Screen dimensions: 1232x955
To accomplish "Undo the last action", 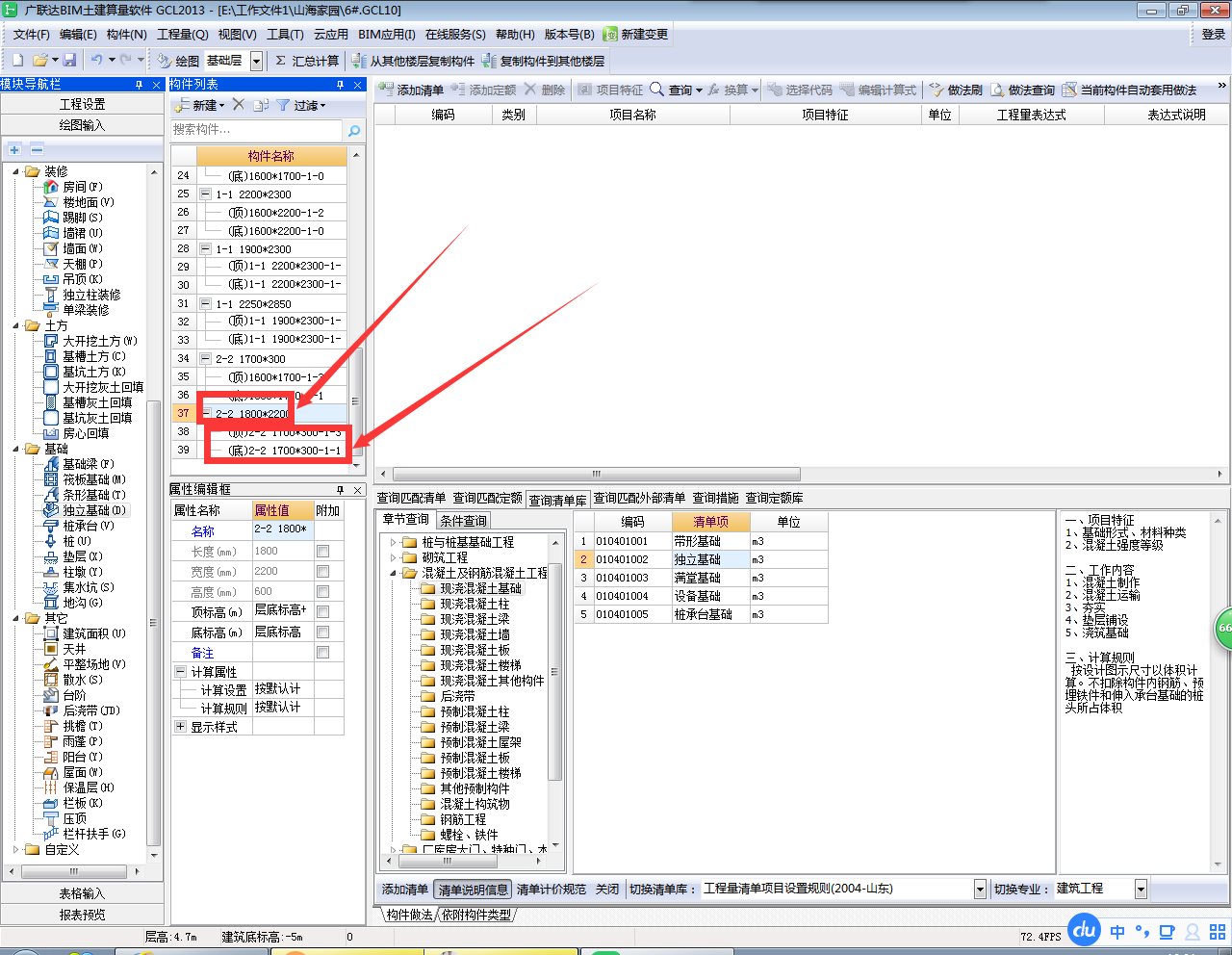I will pyautogui.click(x=96, y=60).
